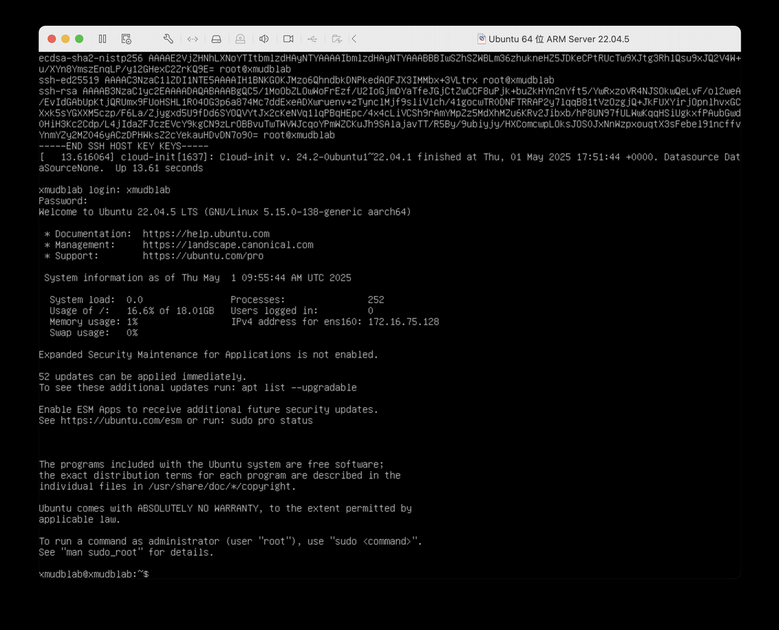The image size is (779, 630).
Task: Click '52 updates can be applied immediately'
Action: point(143,376)
